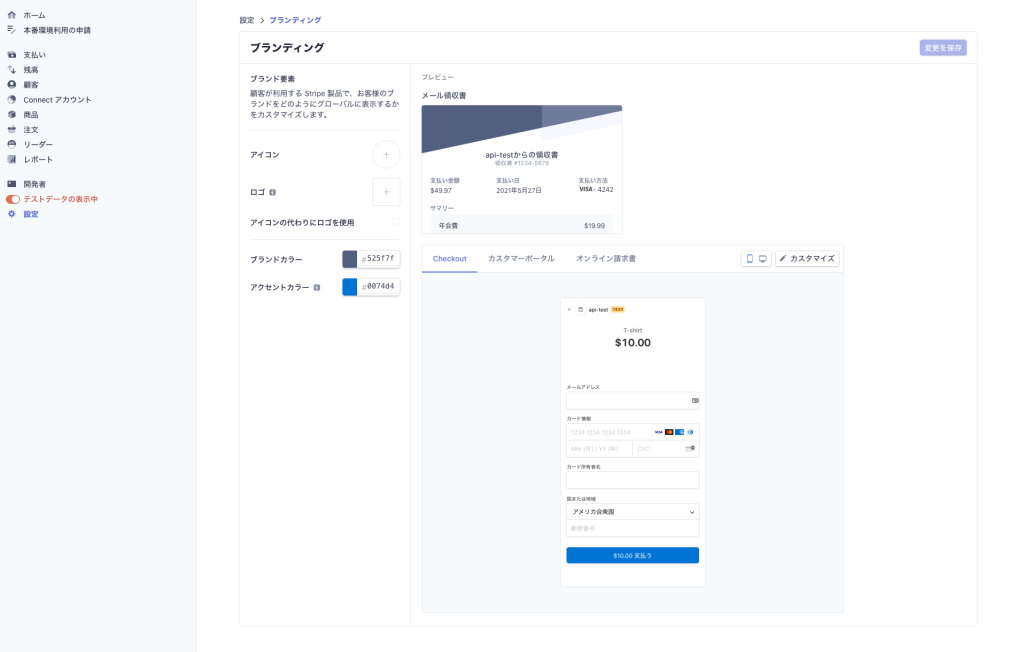Toggle the テストデータの表示中 switch
The height and width of the screenshot is (652, 1024).
pyautogui.click(x=13, y=199)
